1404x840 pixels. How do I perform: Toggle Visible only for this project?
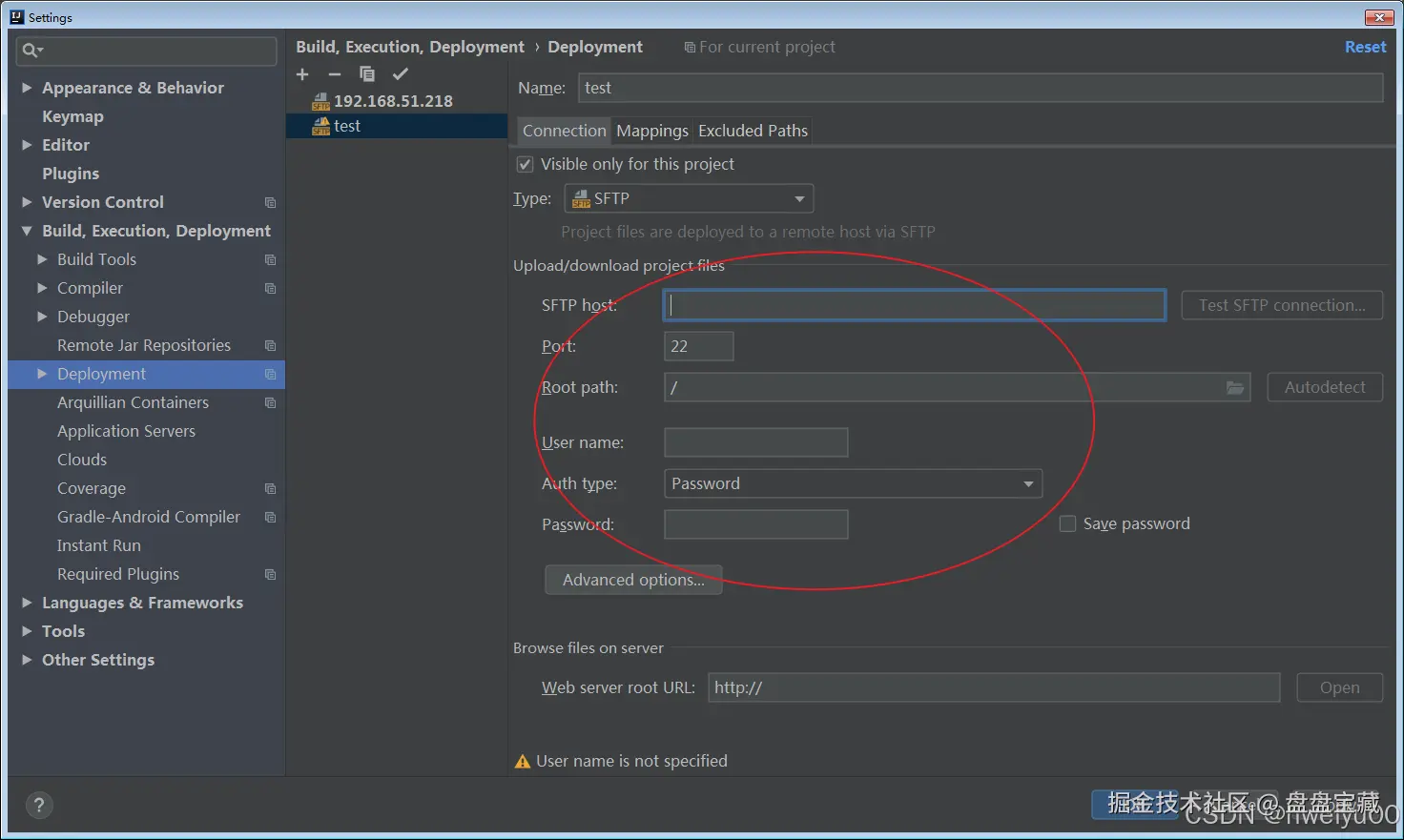coord(525,164)
